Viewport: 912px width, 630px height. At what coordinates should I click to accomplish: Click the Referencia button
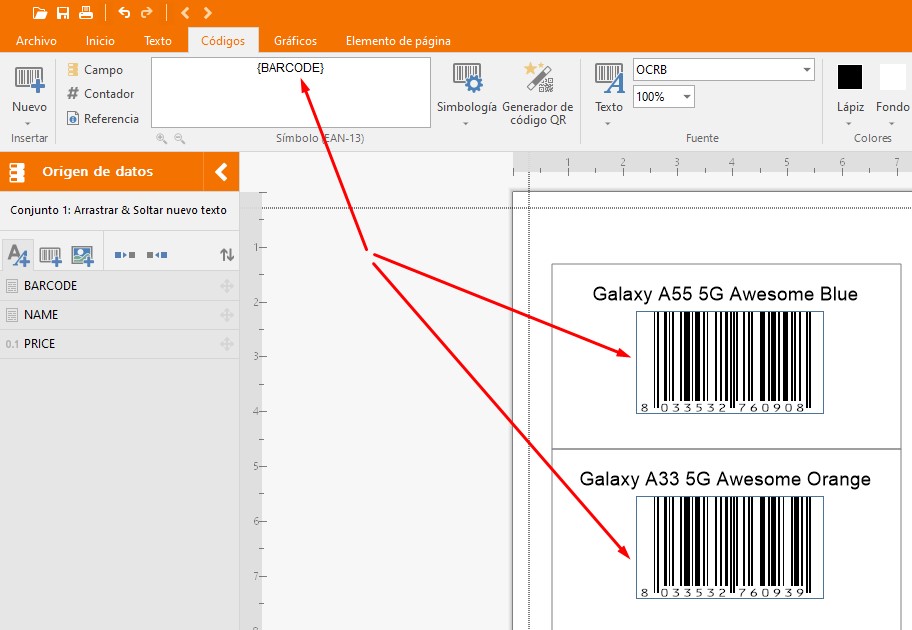(103, 118)
